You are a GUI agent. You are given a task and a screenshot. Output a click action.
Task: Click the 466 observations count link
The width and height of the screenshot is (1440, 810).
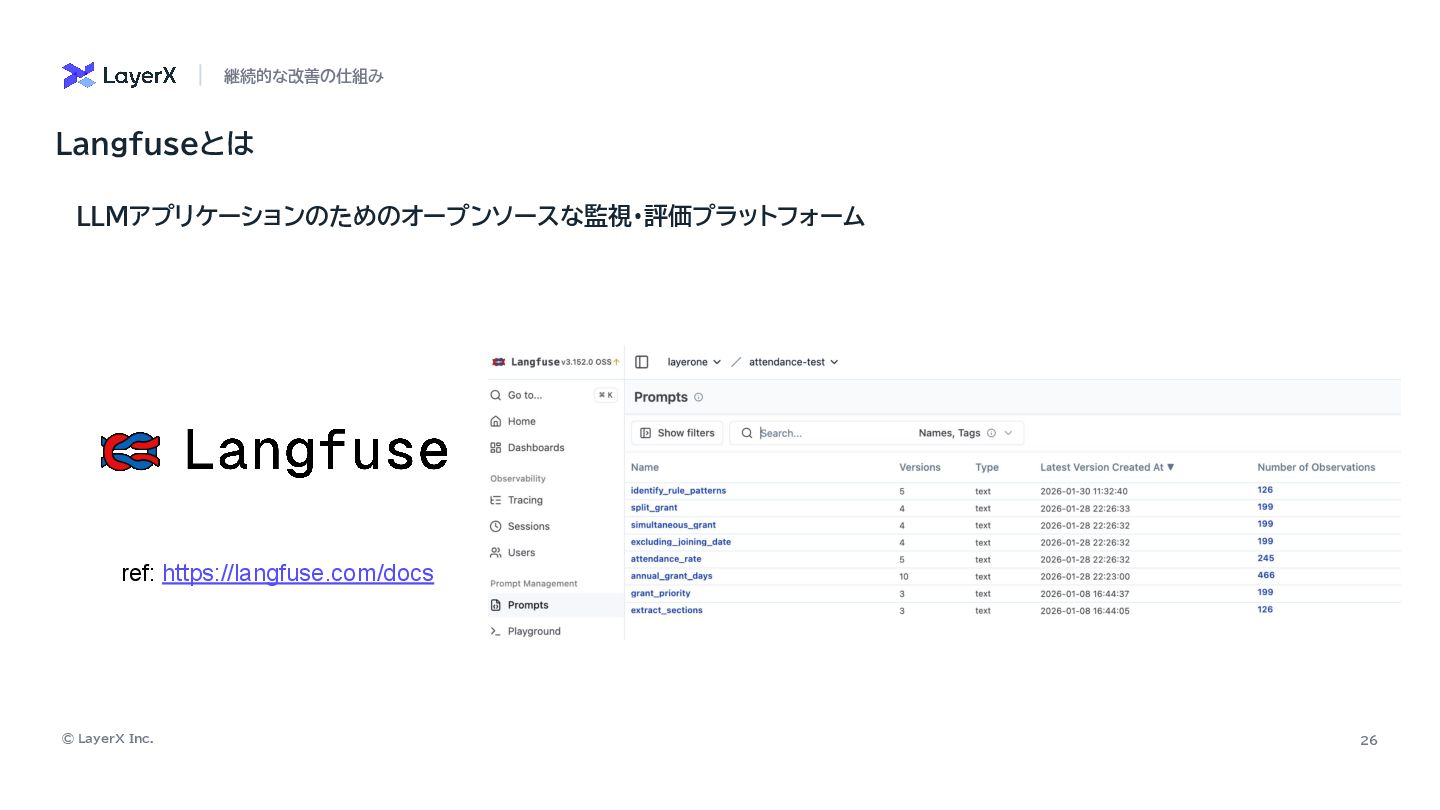pyautogui.click(x=1265, y=575)
